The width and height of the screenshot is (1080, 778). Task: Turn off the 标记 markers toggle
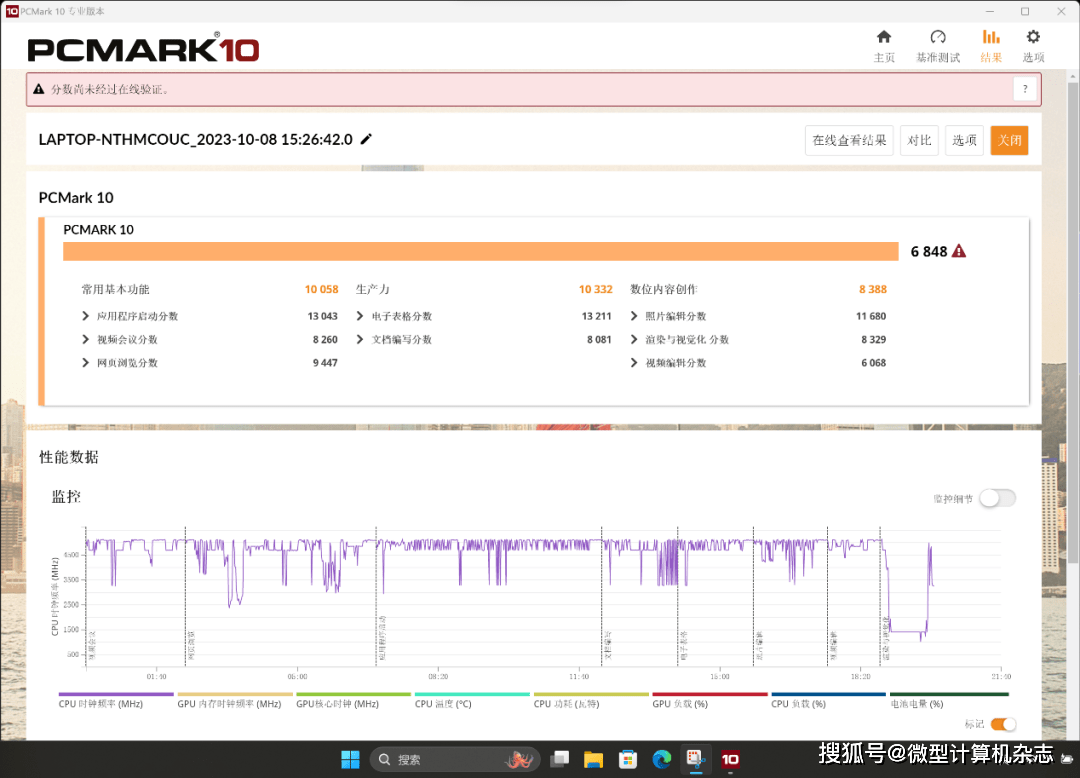point(1003,724)
